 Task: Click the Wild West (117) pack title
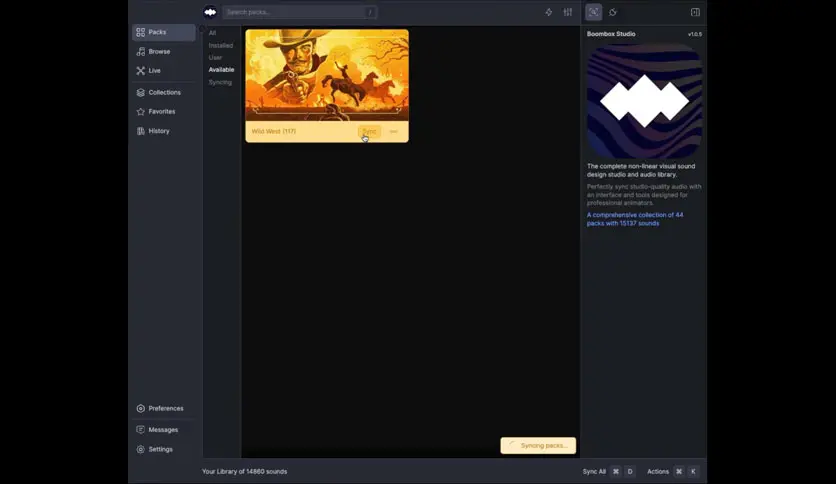pyautogui.click(x=274, y=131)
